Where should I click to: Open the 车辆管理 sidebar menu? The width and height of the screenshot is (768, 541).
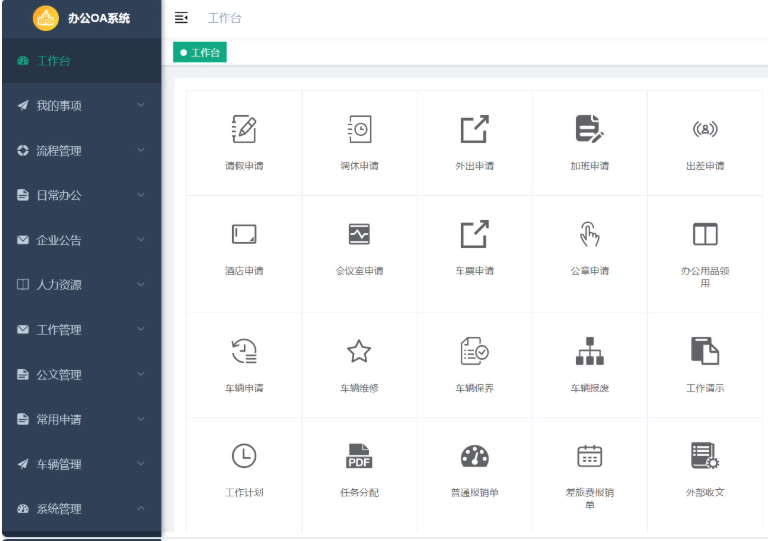click(81, 464)
